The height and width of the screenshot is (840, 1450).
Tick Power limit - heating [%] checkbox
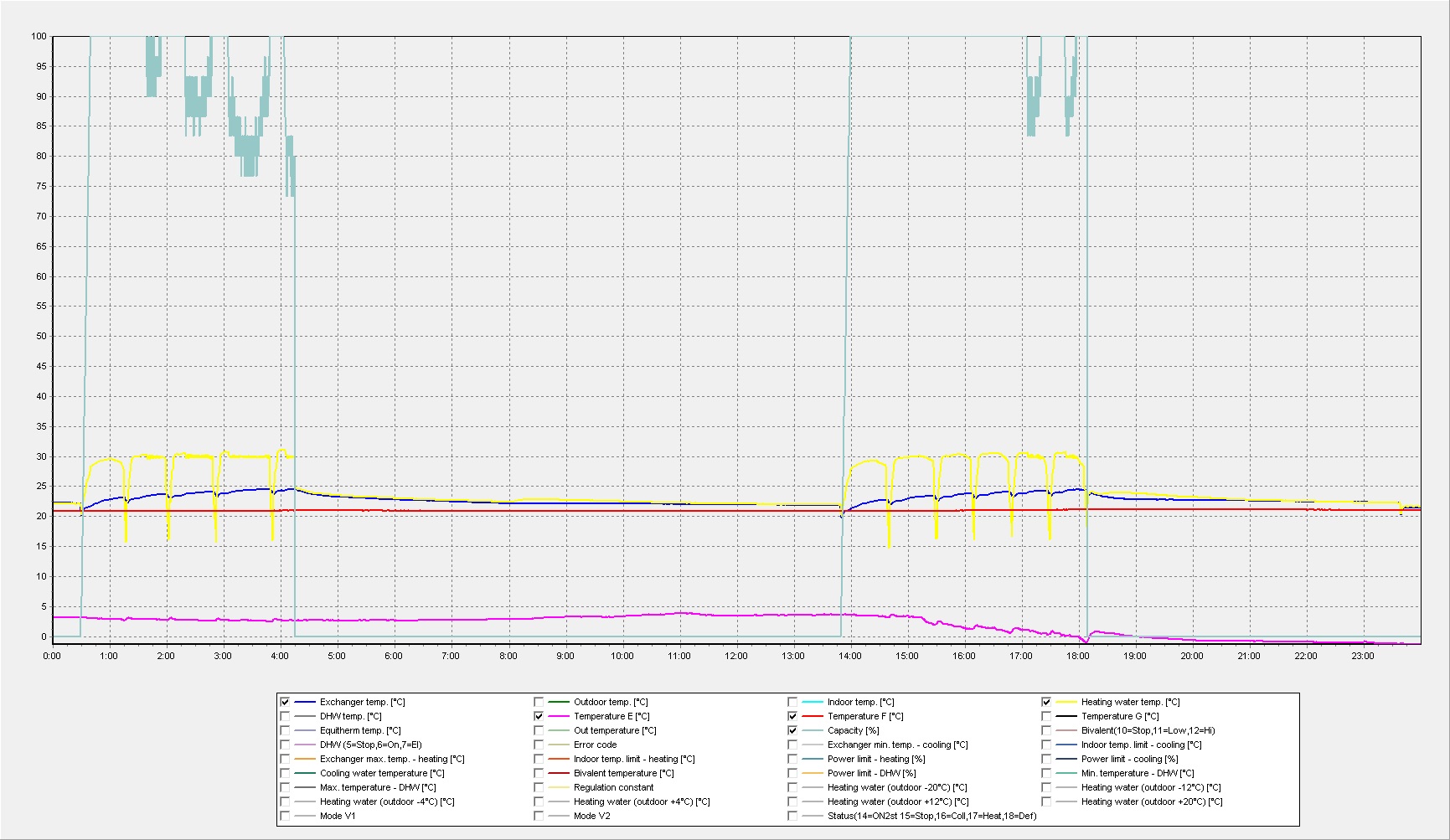coord(792,759)
